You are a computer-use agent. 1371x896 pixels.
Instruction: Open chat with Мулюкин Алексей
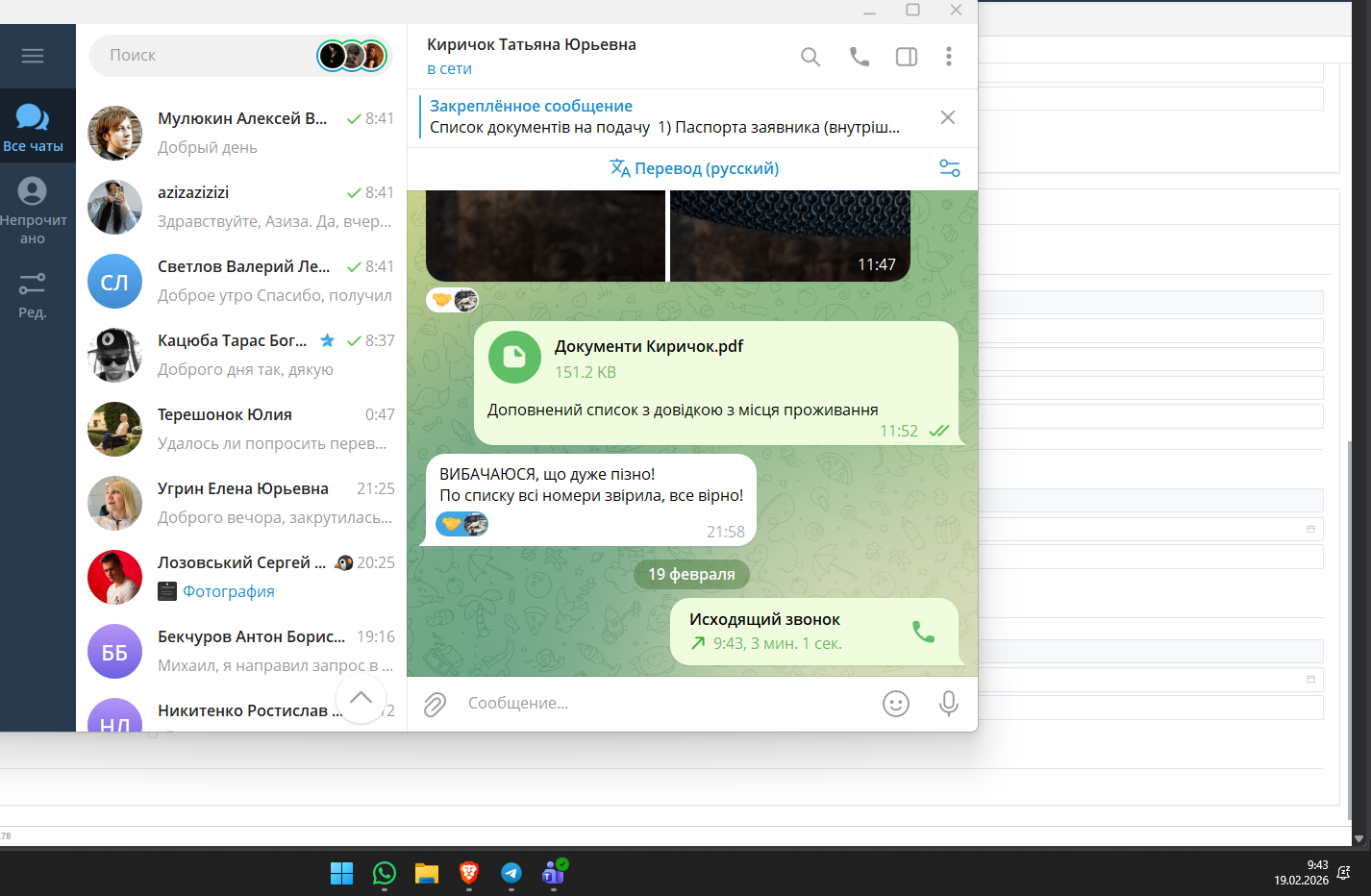tap(241, 133)
